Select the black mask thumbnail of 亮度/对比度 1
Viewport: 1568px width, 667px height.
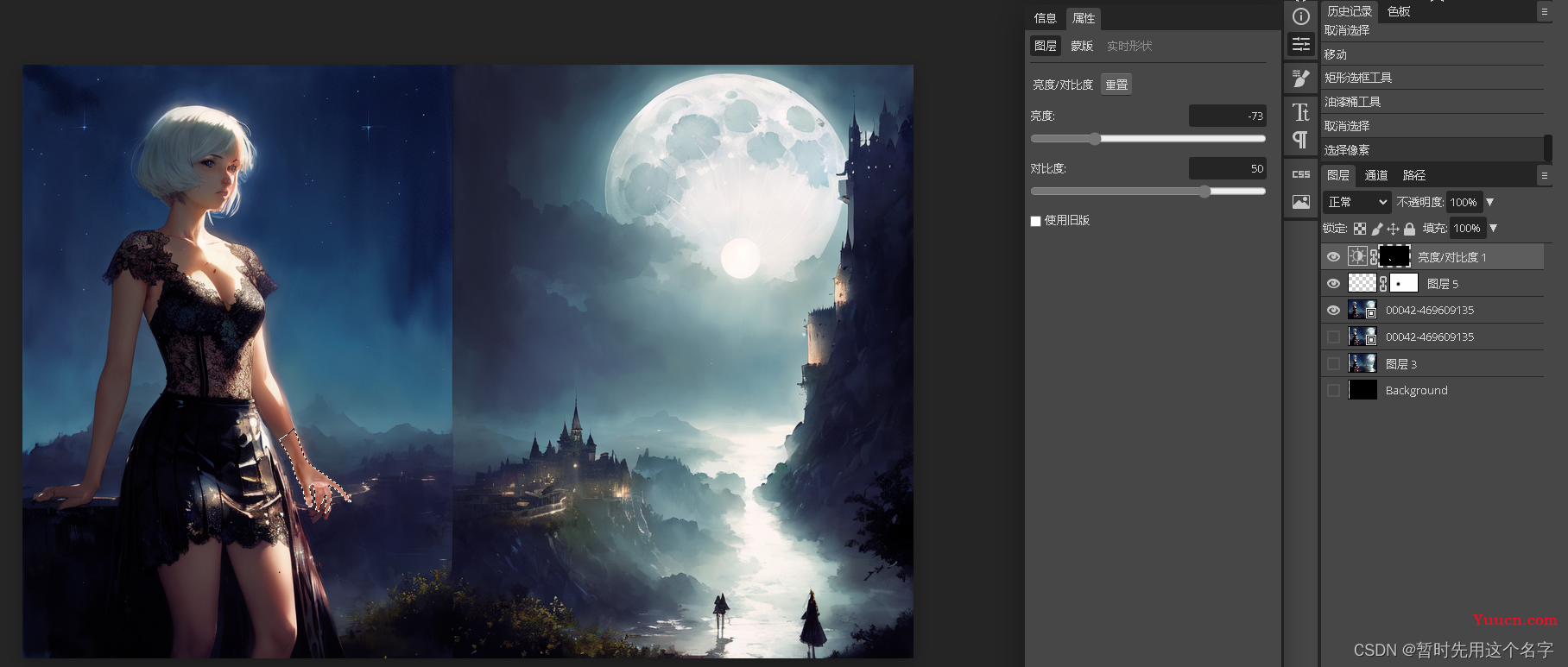[1394, 256]
